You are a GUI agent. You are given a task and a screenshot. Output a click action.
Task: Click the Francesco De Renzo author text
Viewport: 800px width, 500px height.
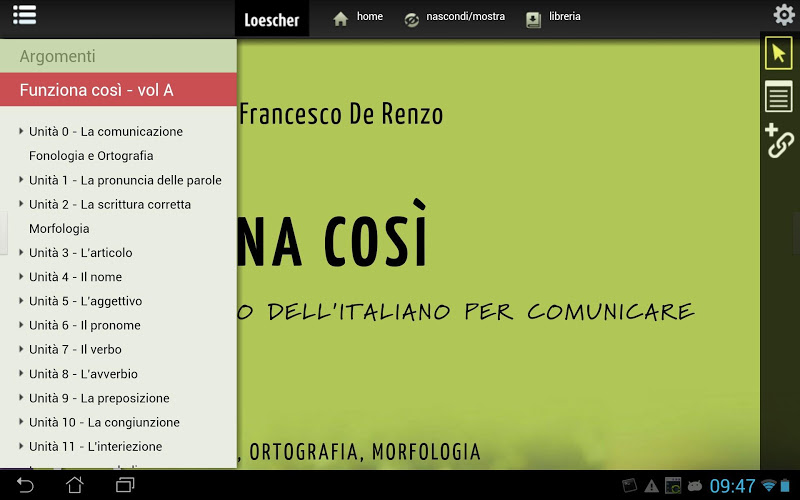click(341, 114)
